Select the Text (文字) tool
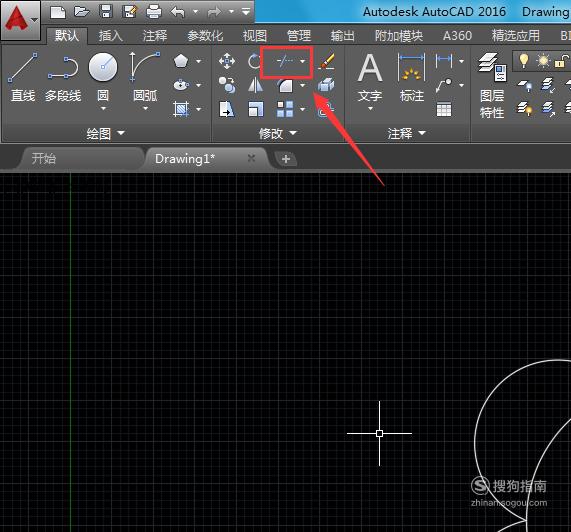 pyautogui.click(x=370, y=77)
